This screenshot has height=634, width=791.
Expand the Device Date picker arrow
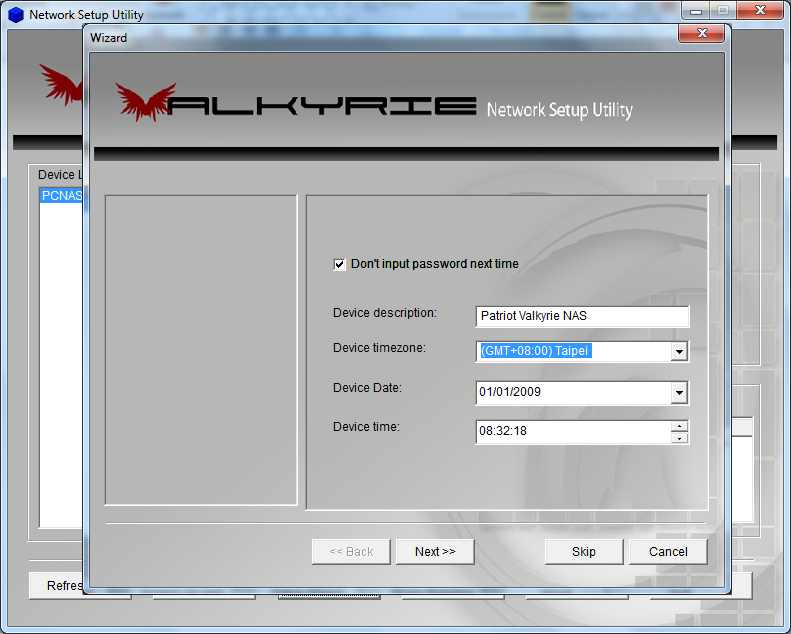pos(679,392)
